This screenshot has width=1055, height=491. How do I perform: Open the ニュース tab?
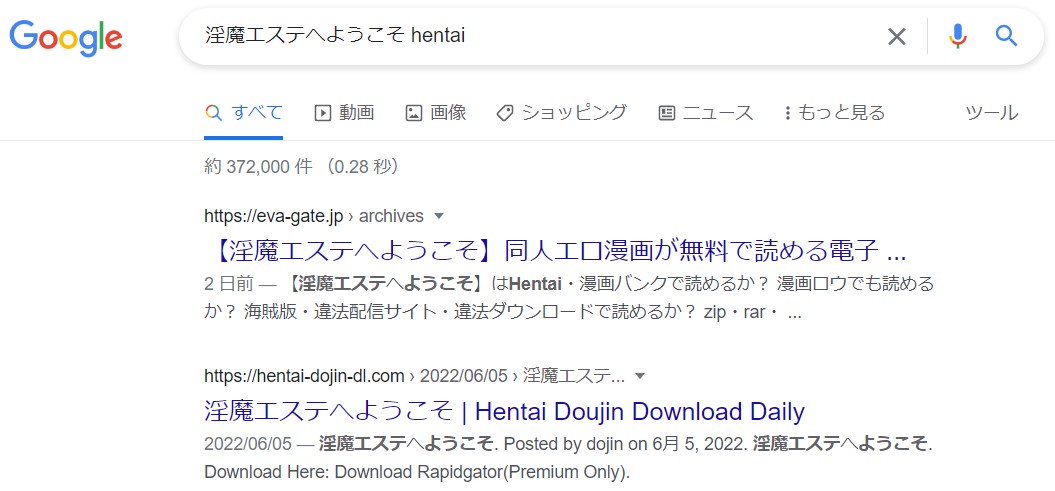click(706, 112)
